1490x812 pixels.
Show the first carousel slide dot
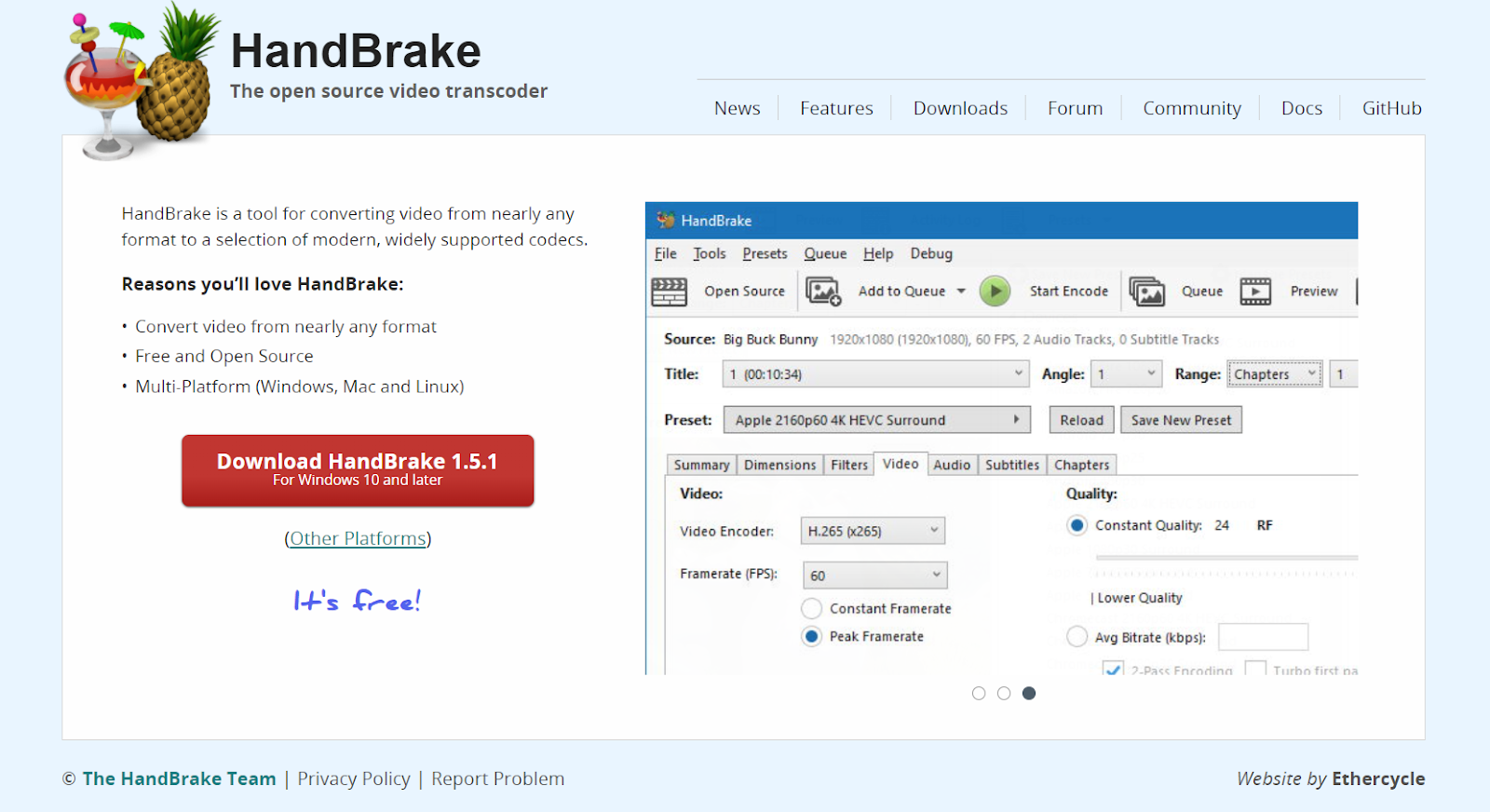[978, 693]
